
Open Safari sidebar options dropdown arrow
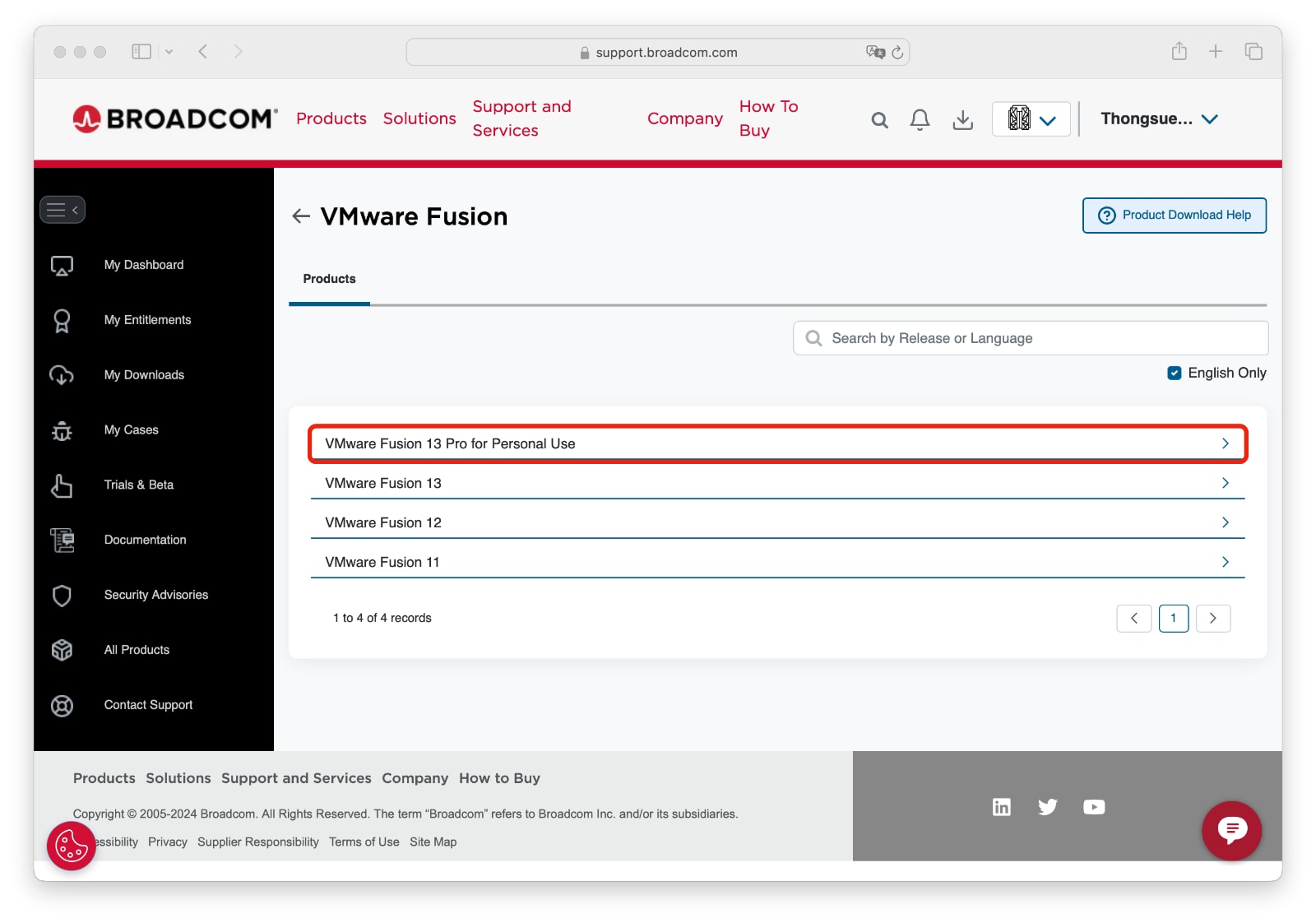(169, 51)
